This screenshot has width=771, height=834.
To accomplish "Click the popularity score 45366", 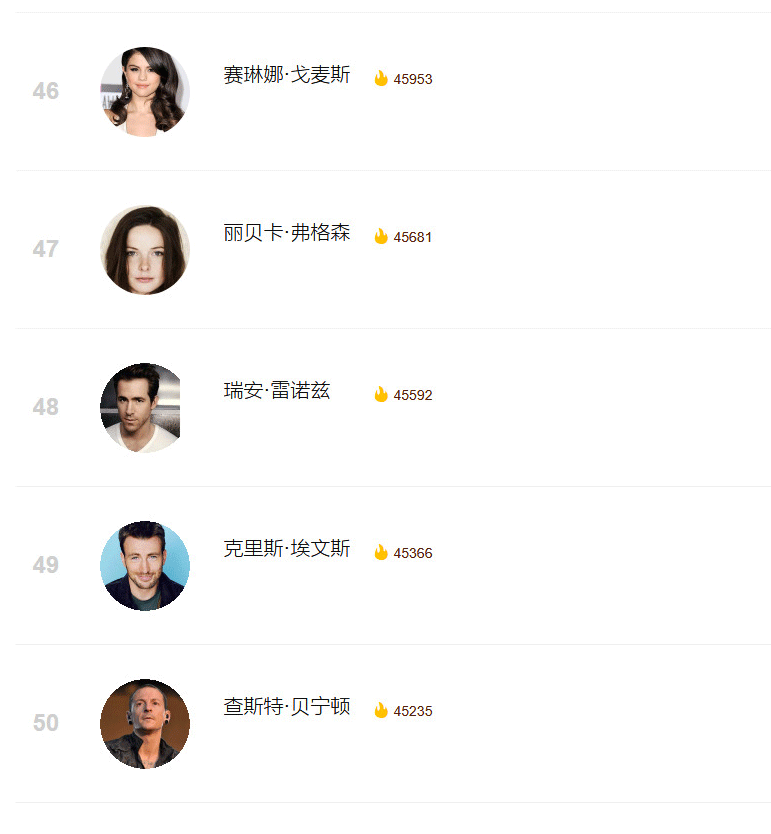I will point(413,553).
